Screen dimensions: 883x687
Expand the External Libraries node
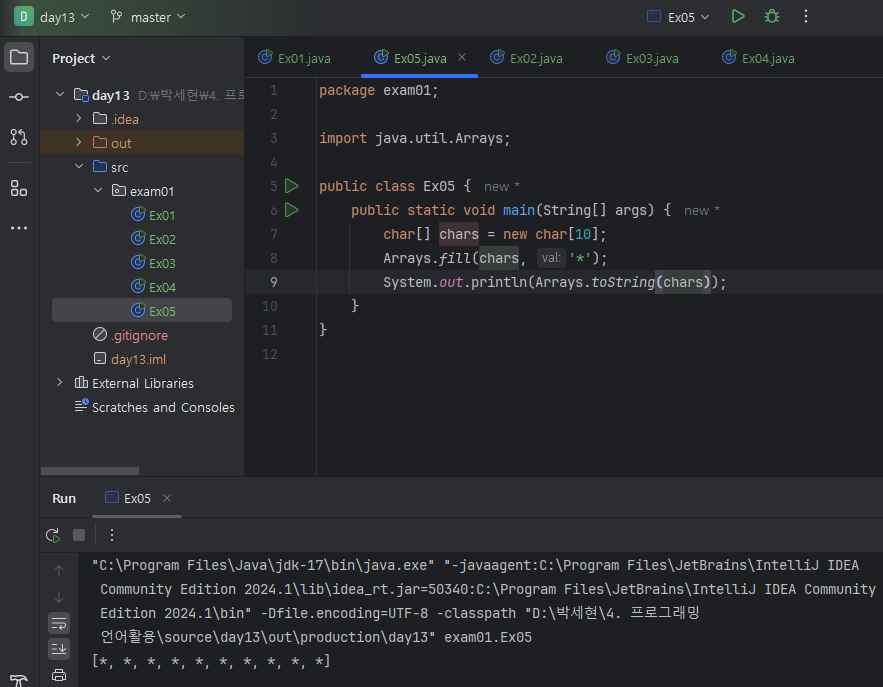60,383
